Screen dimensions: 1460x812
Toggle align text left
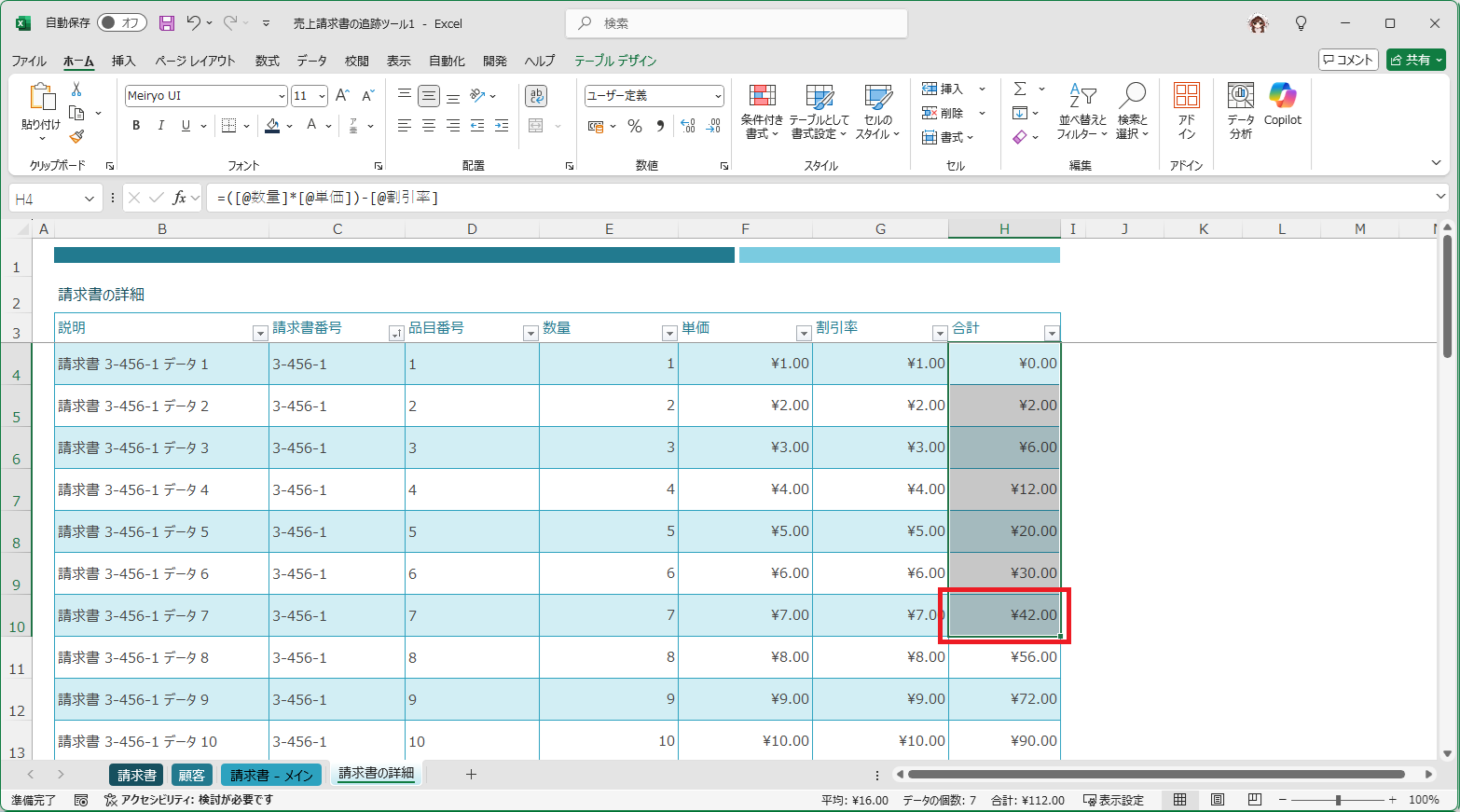[x=405, y=126]
